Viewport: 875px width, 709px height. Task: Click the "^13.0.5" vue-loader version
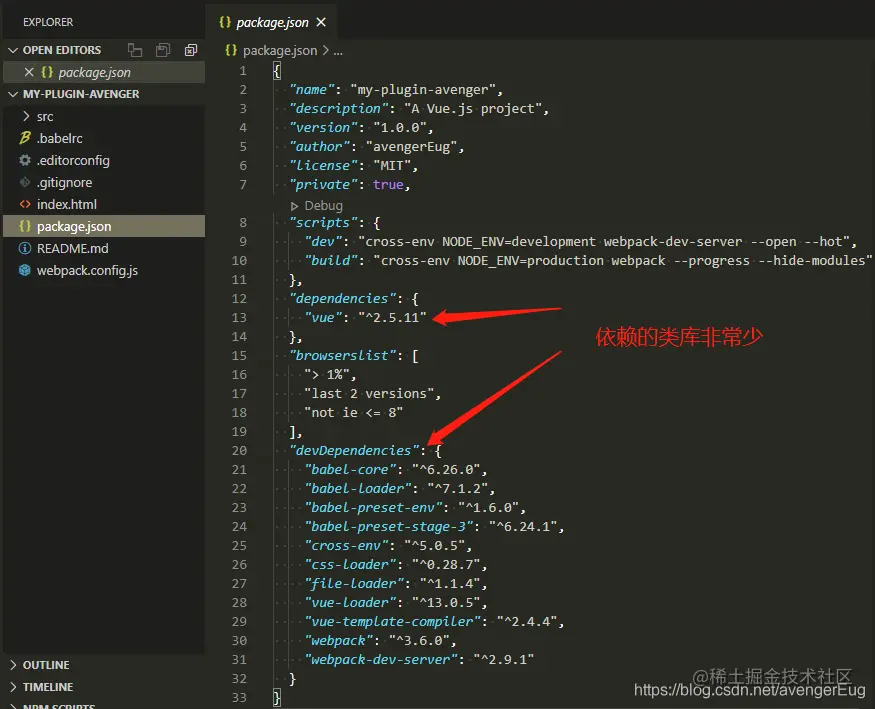tap(446, 602)
